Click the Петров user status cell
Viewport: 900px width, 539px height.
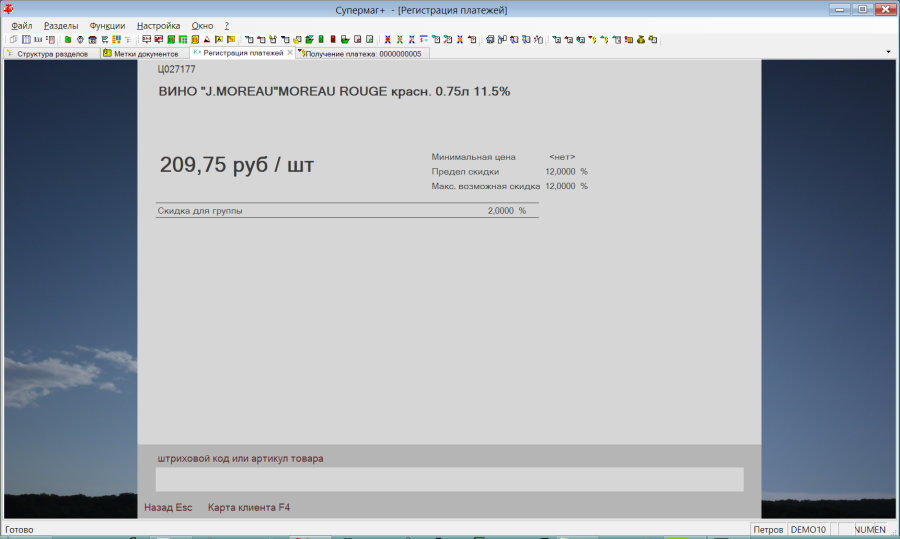pyautogui.click(x=768, y=530)
